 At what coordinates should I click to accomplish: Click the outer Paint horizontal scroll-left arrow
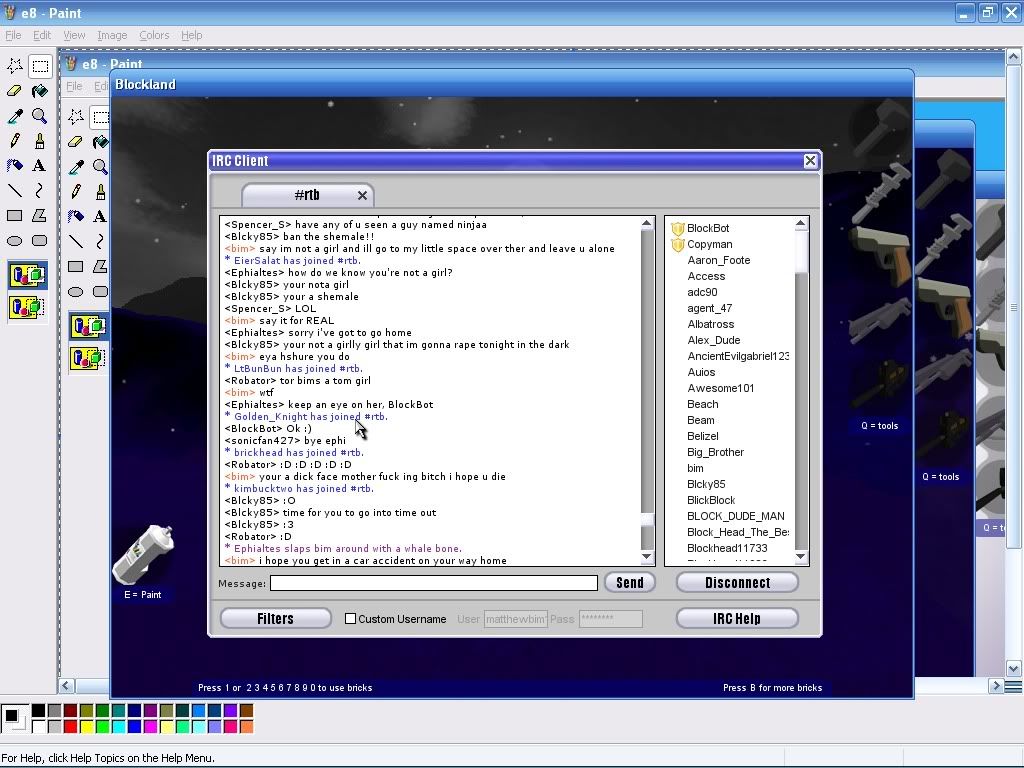pyautogui.click(x=66, y=686)
